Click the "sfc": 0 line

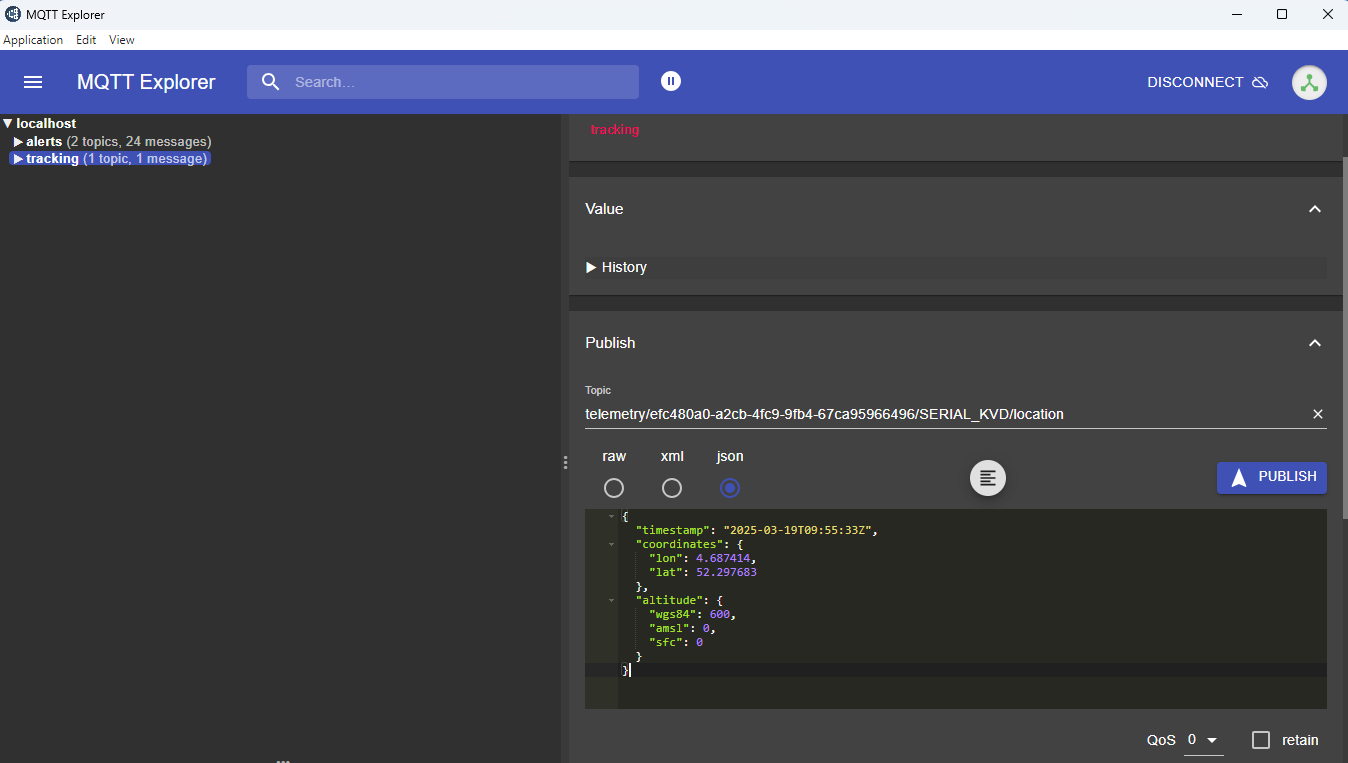(676, 642)
